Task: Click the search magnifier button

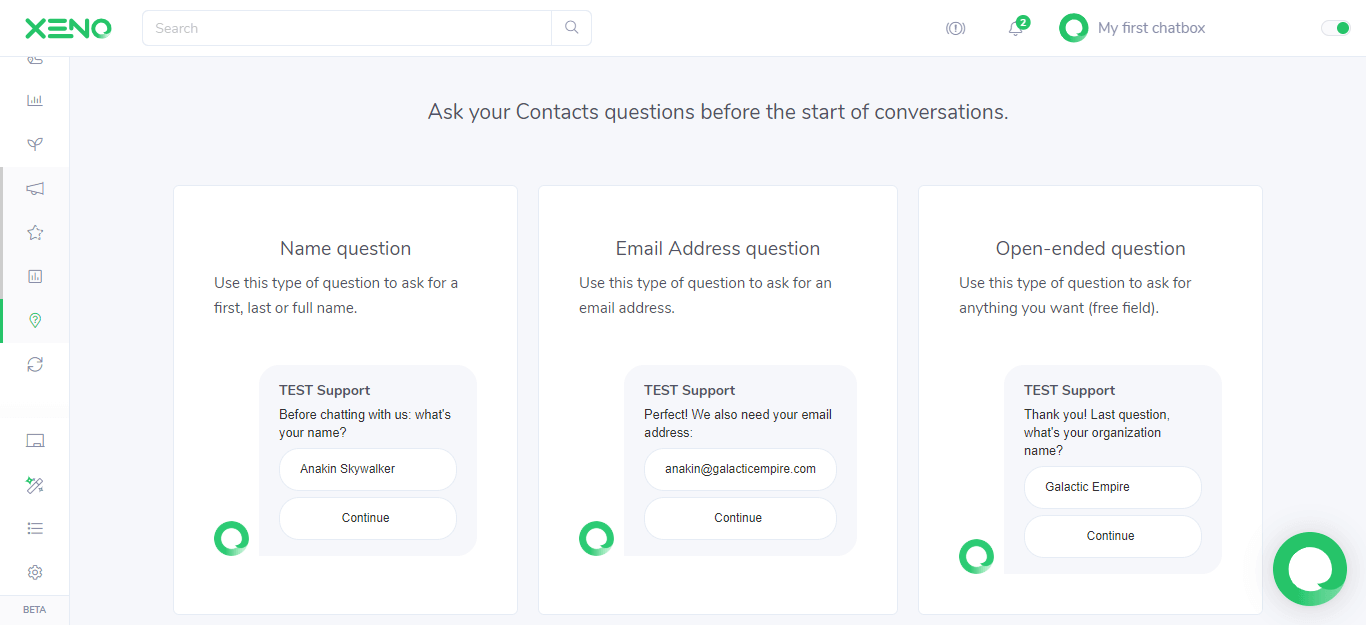Action: pyautogui.click(x=571, y=28)
